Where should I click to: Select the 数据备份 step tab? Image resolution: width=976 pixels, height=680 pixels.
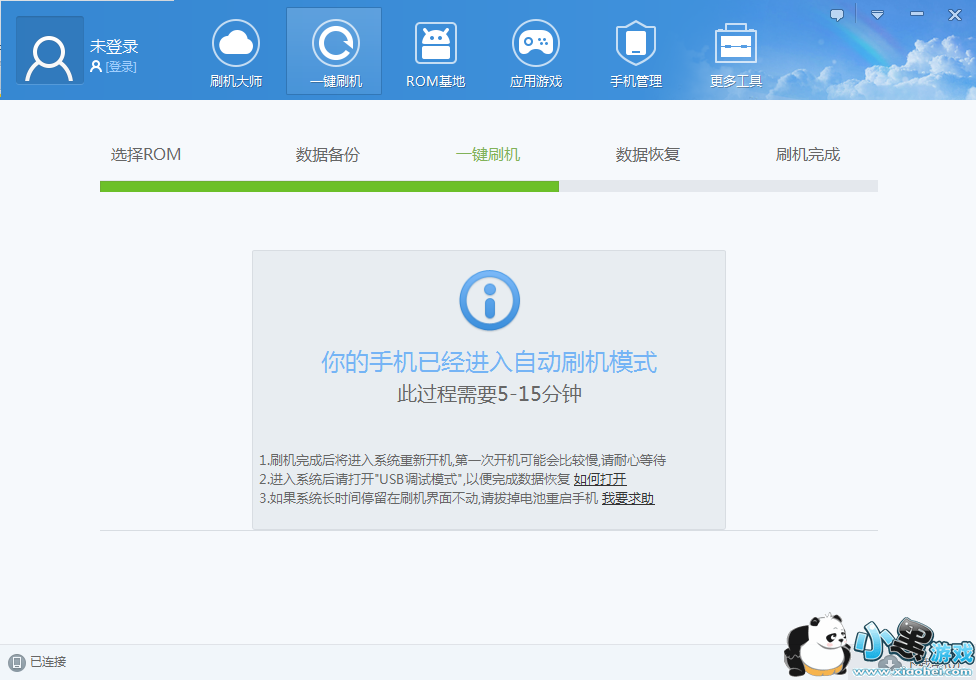click(x=328, y=155)
